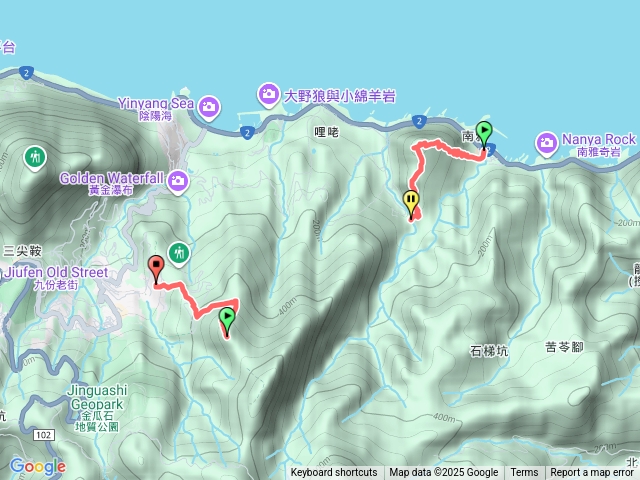Open the 大野狼與小綿羊岩 camera marker
640x480 pixels.
(268, 95)
